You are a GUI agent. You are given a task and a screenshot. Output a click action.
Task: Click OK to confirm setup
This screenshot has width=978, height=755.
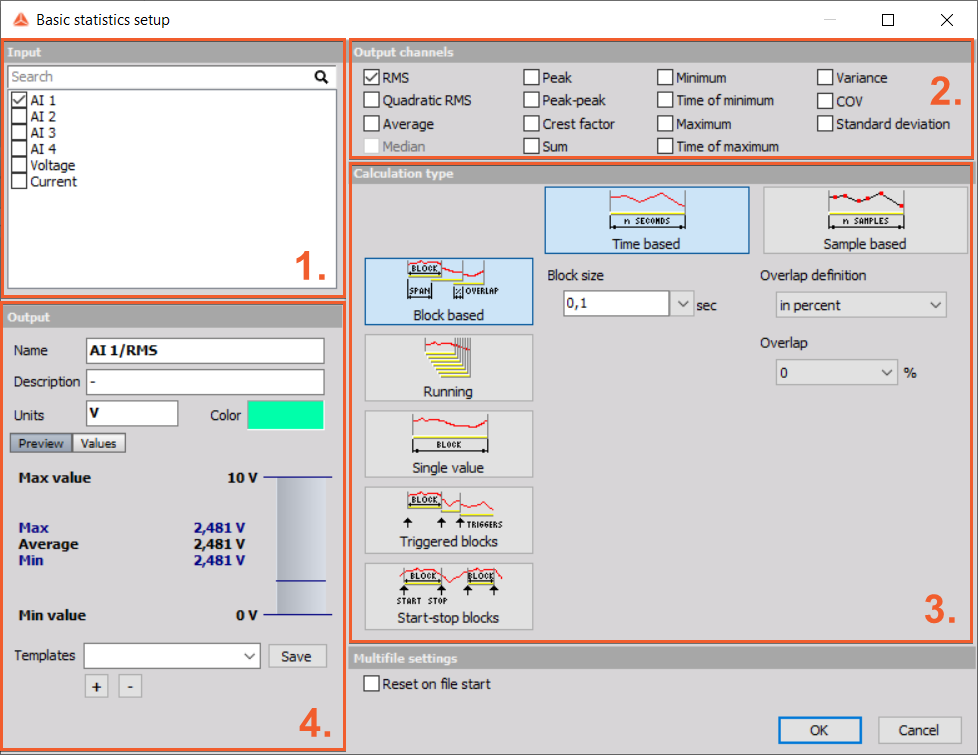pos(820,730)
